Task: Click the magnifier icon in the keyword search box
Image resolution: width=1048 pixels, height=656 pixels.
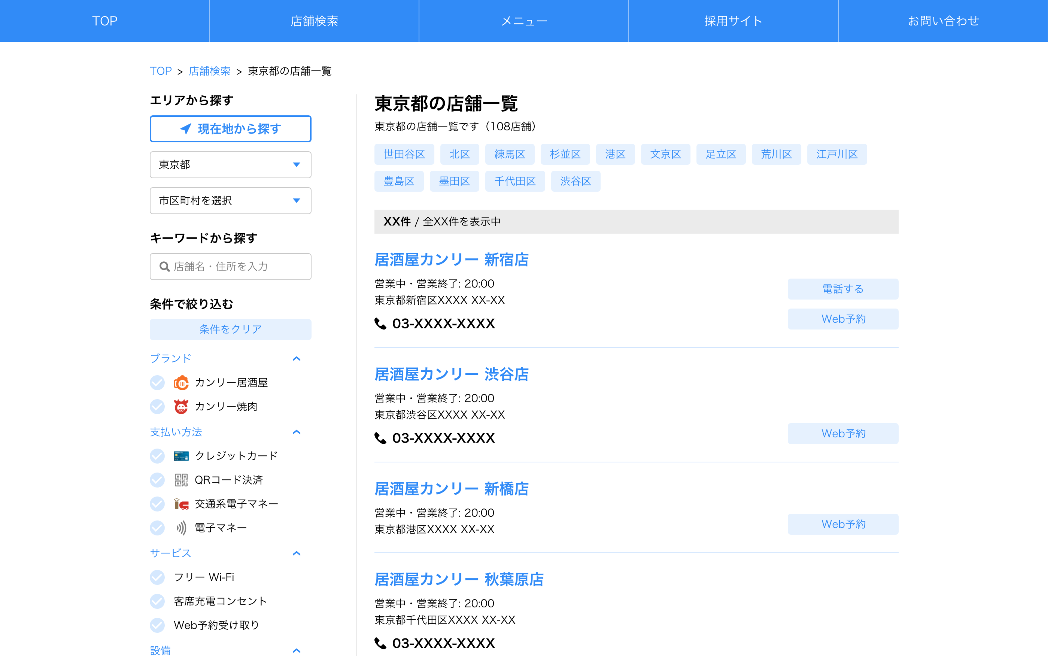Action: (x=164, y=267)
